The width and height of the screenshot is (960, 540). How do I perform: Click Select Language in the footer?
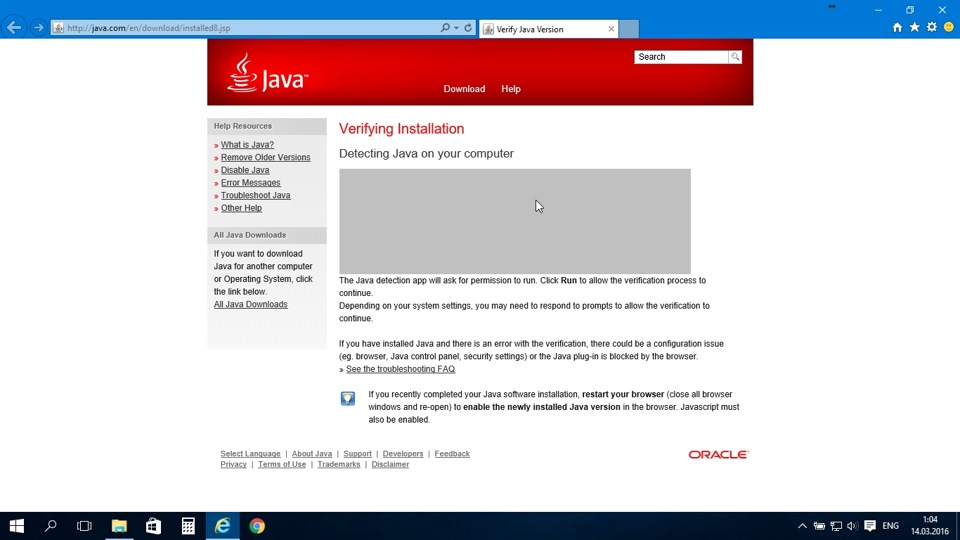(x=250, y=454)
